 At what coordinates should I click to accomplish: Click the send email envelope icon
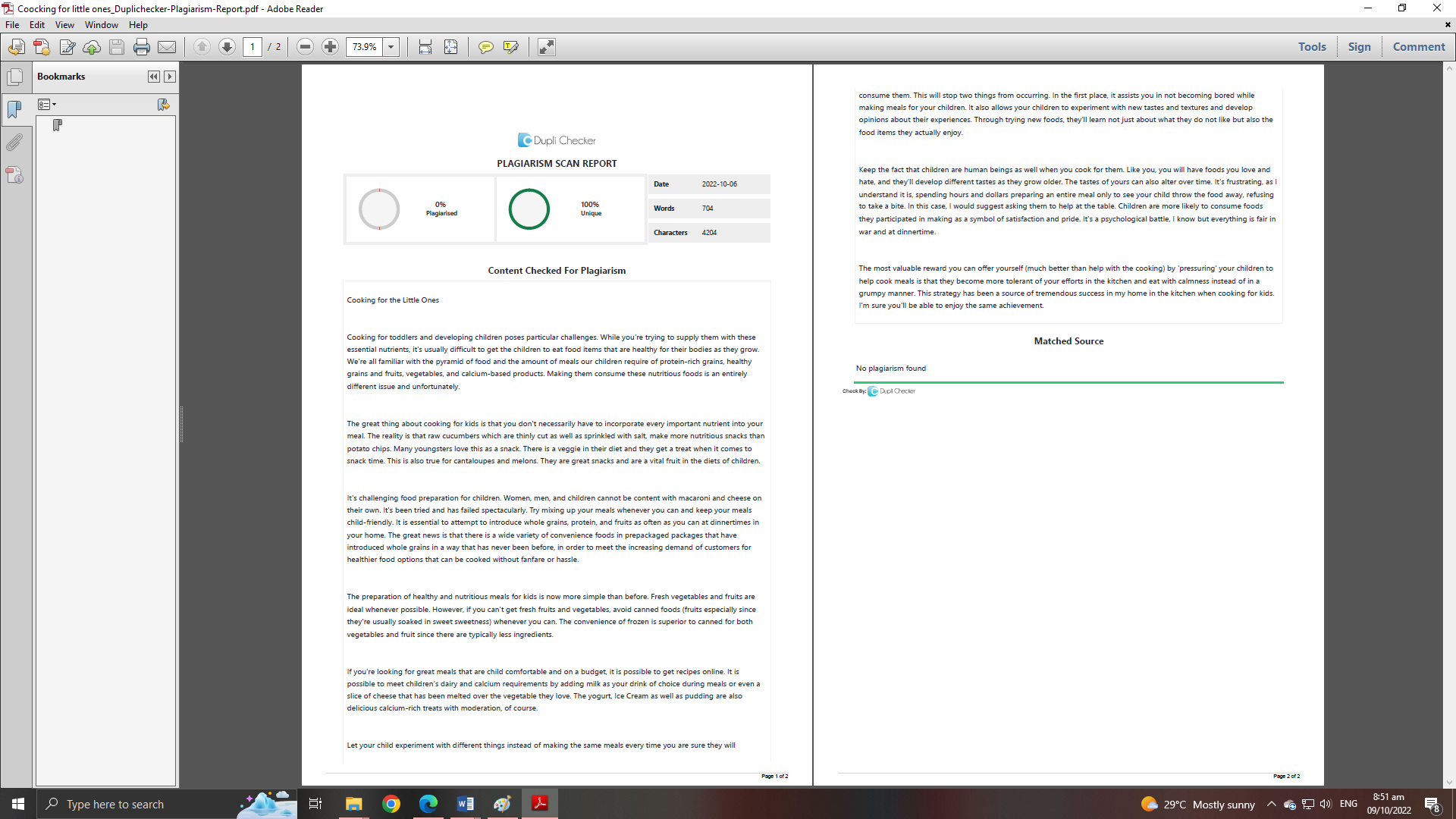coord(167,47)
